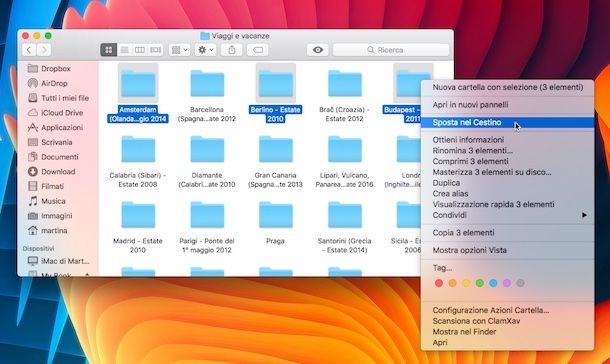Apply the green tag color
This screenshot has width=610, height=364.
(480, 283)
